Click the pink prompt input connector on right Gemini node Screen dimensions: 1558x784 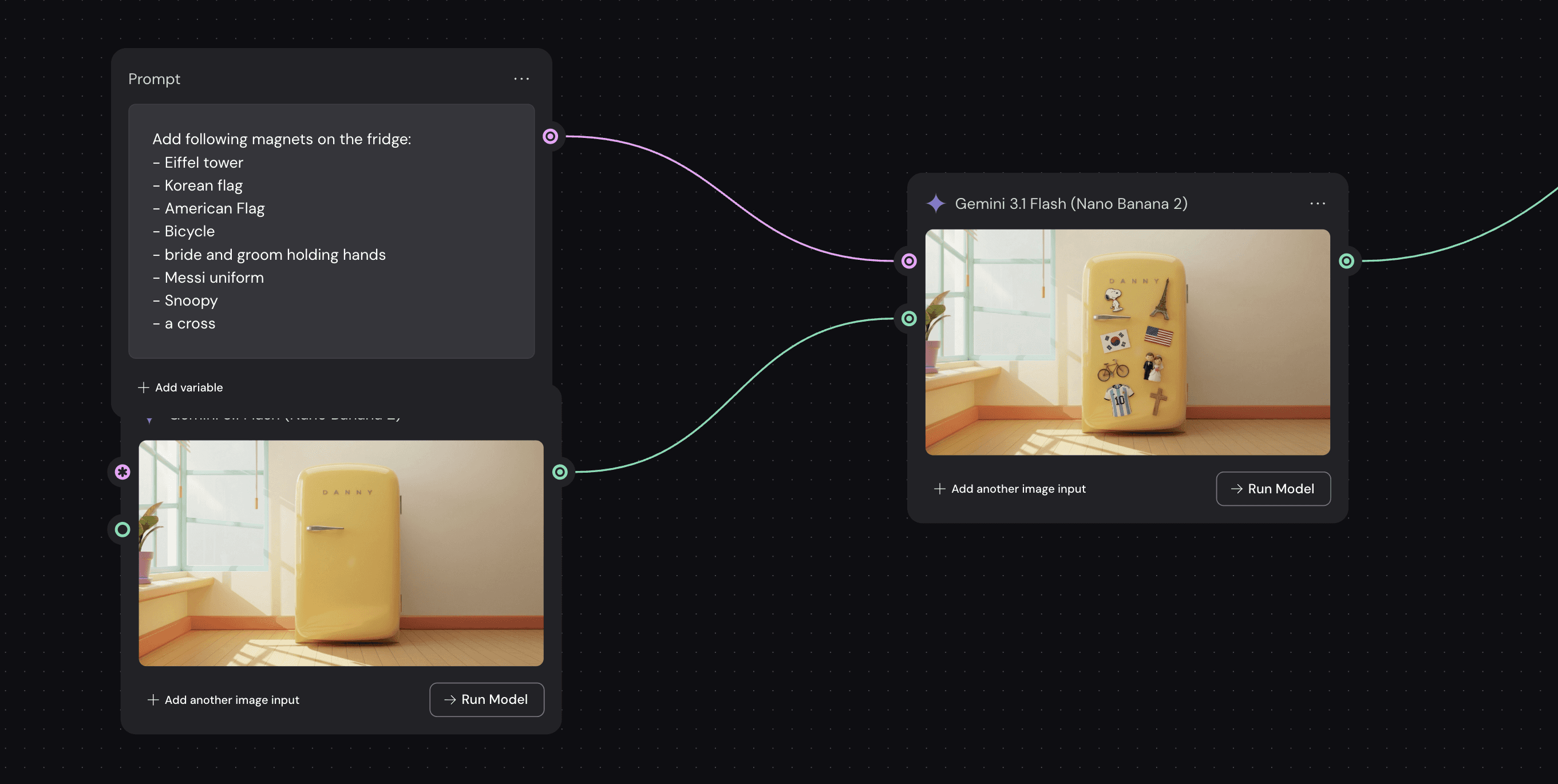pos(909,261)
